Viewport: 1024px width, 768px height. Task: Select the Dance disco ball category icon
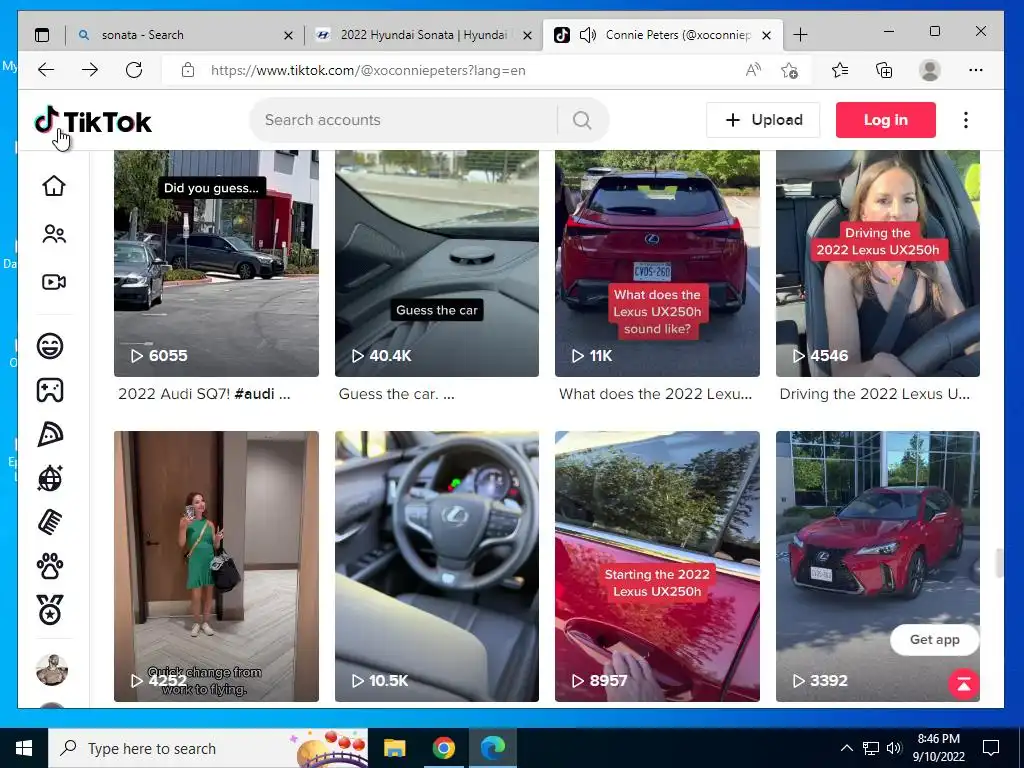(x=50, y=478)
